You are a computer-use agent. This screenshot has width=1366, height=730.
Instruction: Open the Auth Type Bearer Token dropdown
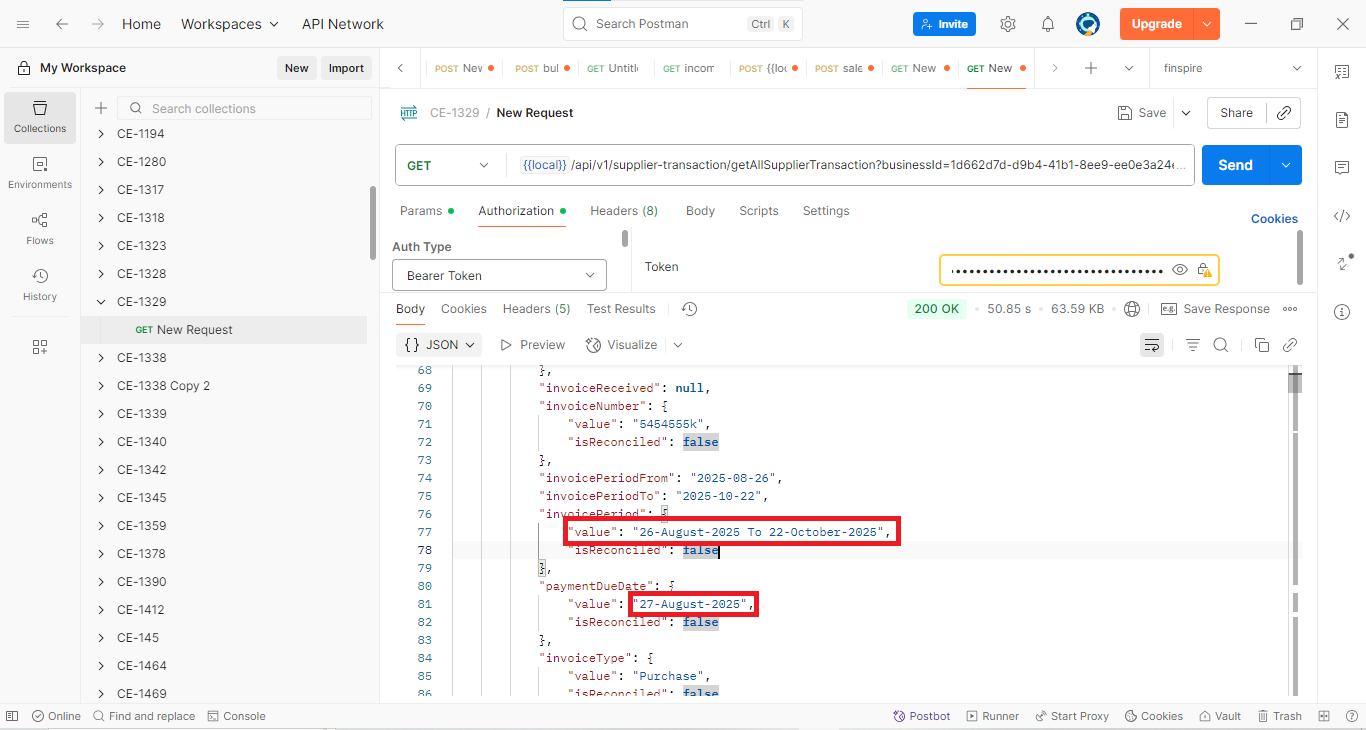[499, 275]
